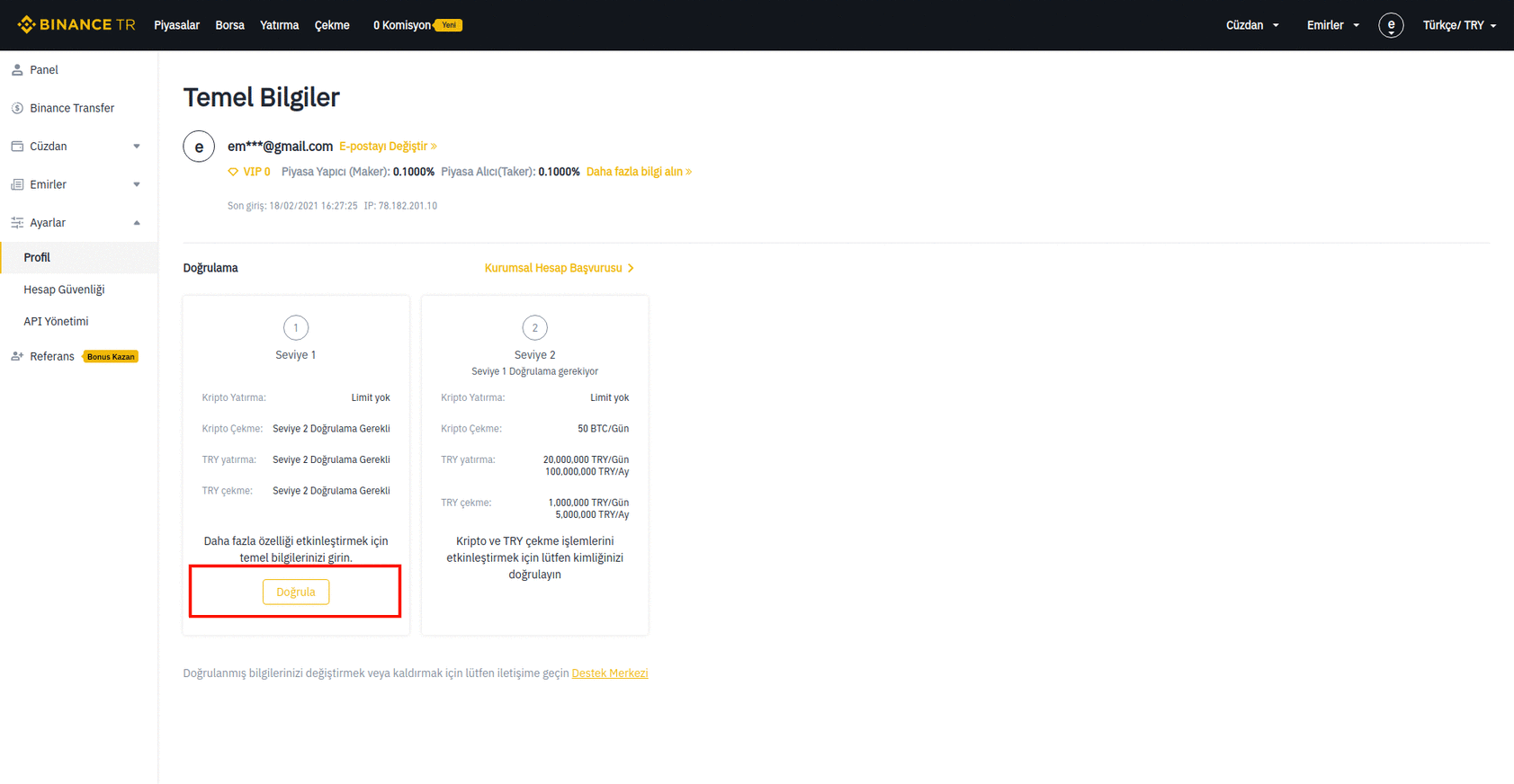
Task: Open Borsa in the top menu
Action: tap(229, 25)
